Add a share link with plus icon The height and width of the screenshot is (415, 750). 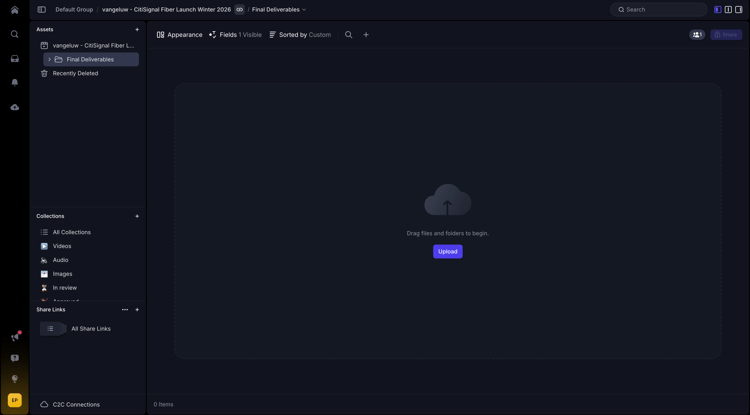point(137,309)
